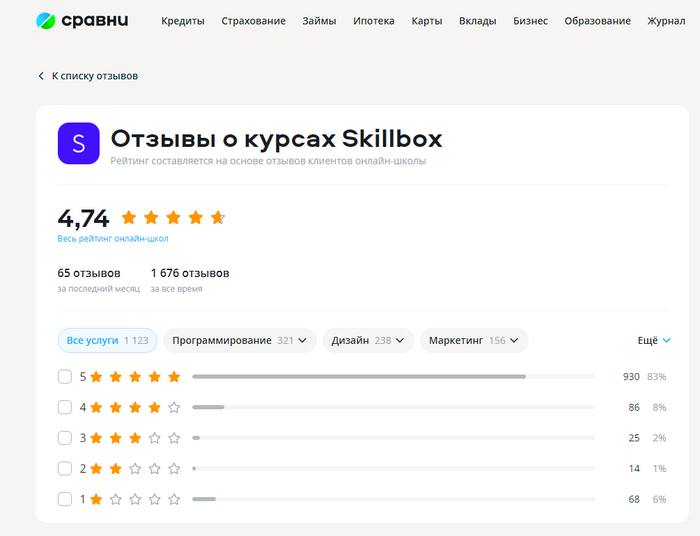Image resolution: width=700 pixels, height=536 pixels.
Task: Click the rating stars next to 4,74
Action: tap(173, 218)
